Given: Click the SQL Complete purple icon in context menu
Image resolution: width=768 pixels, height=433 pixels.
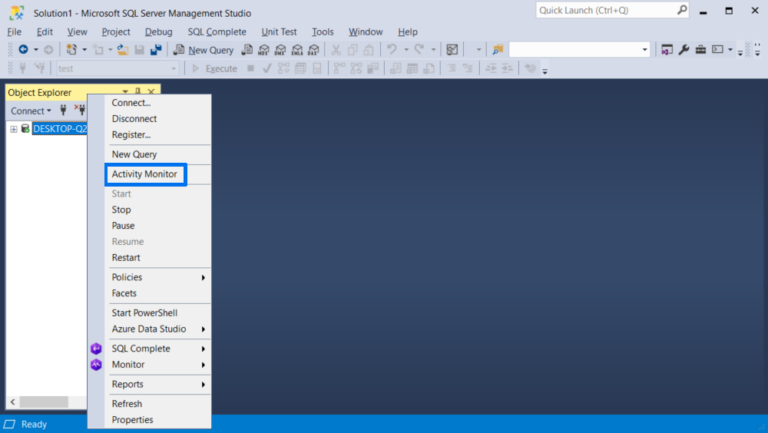Looking at the screenshot, I should (96, 349).
